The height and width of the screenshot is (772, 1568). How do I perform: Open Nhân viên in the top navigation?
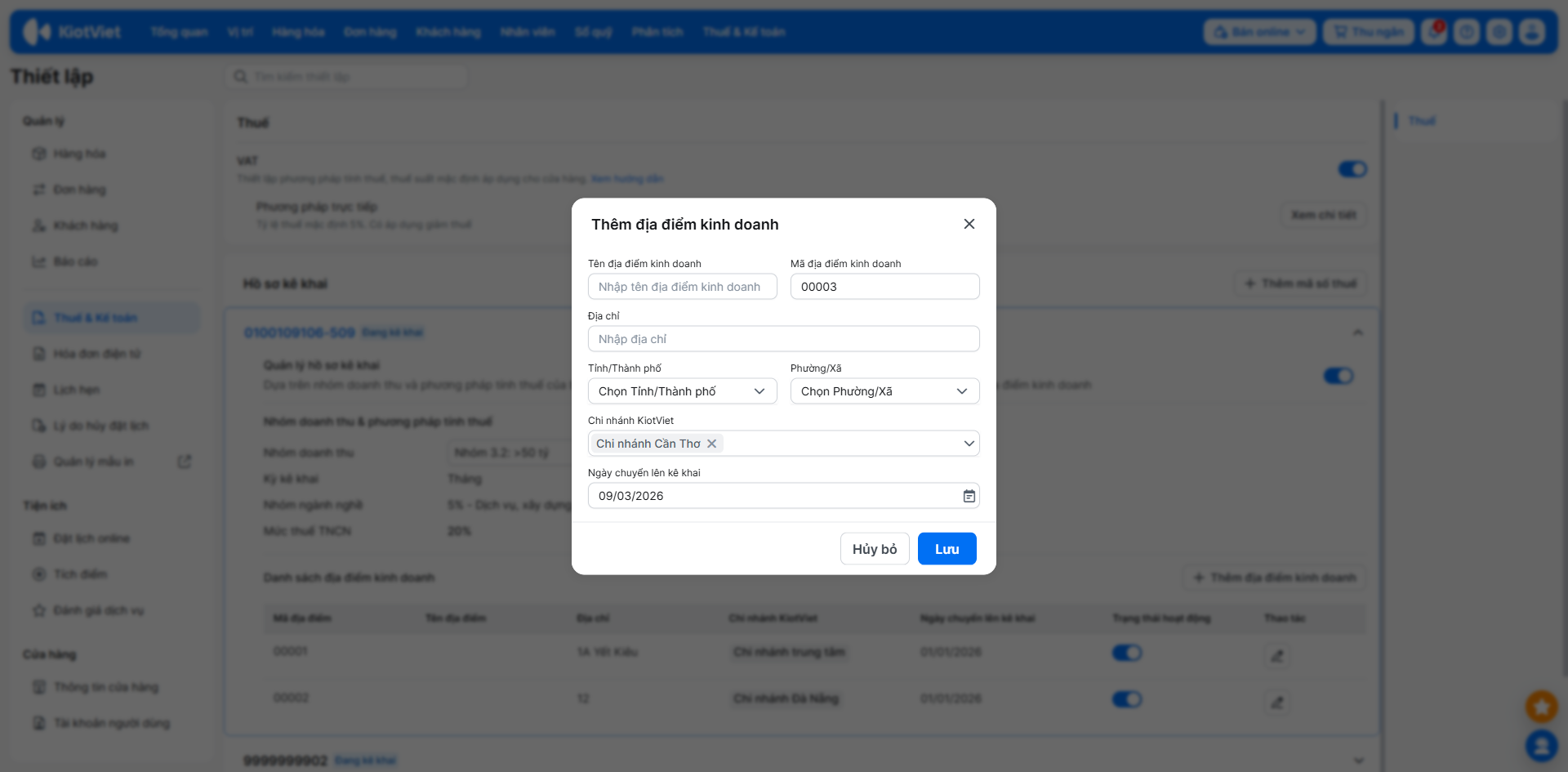pos(528,32)
